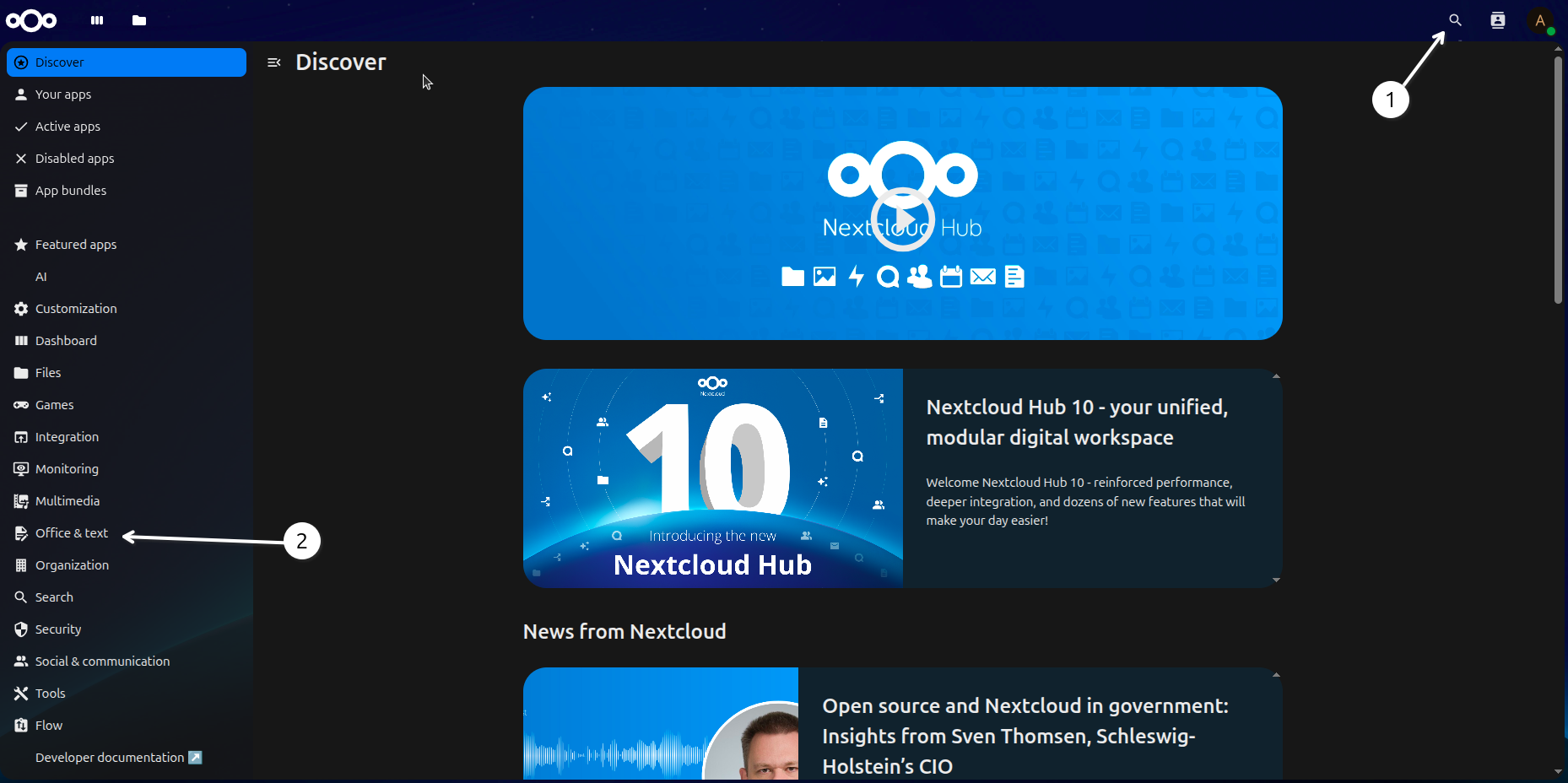The height and width of the screenshot is (783, 1568).
Task: Click the Office & text icon
Action: click(21, 533)
